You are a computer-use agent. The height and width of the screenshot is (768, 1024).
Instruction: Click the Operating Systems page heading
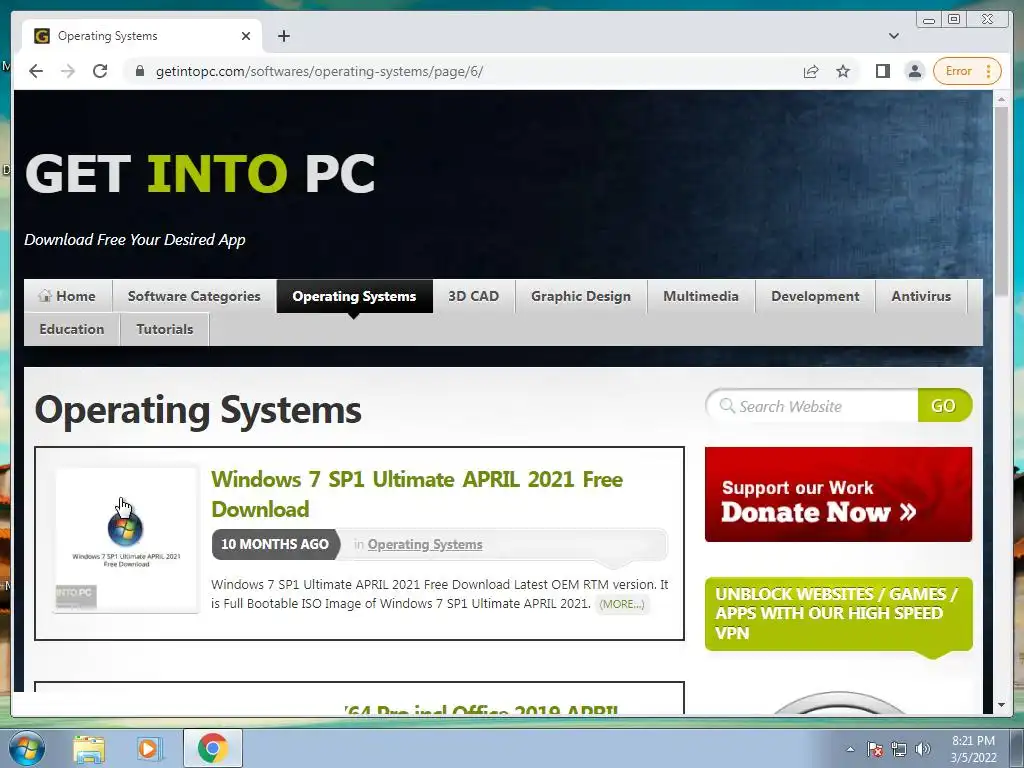tap(198, 410)
